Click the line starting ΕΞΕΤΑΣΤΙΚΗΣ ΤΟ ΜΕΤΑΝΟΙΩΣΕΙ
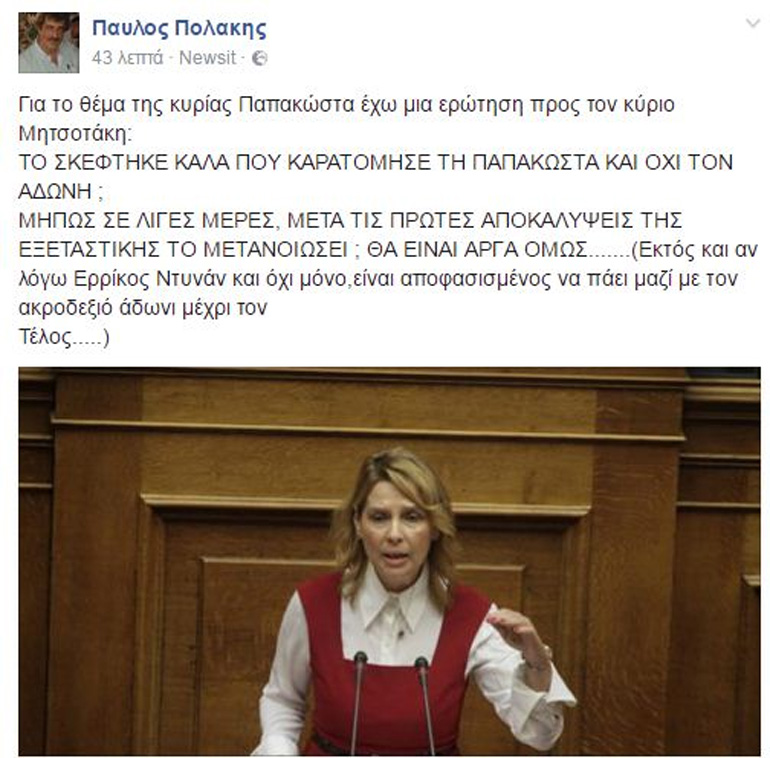This screenshot has width=770, height=758. click(x=388, y=249)
